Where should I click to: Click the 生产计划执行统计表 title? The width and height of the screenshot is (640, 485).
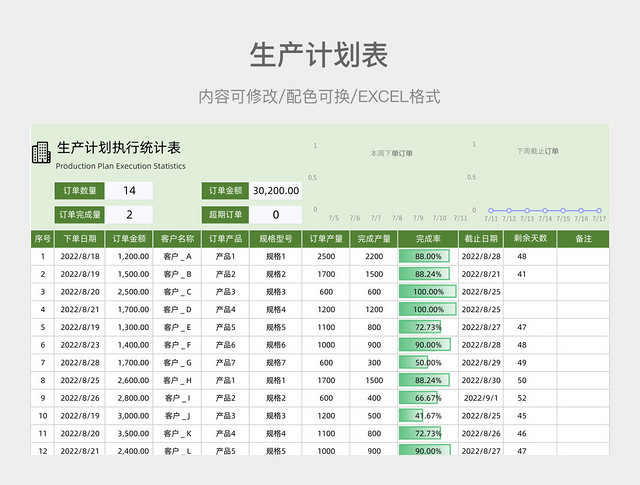pyautogui.click(x=119, y=148)
